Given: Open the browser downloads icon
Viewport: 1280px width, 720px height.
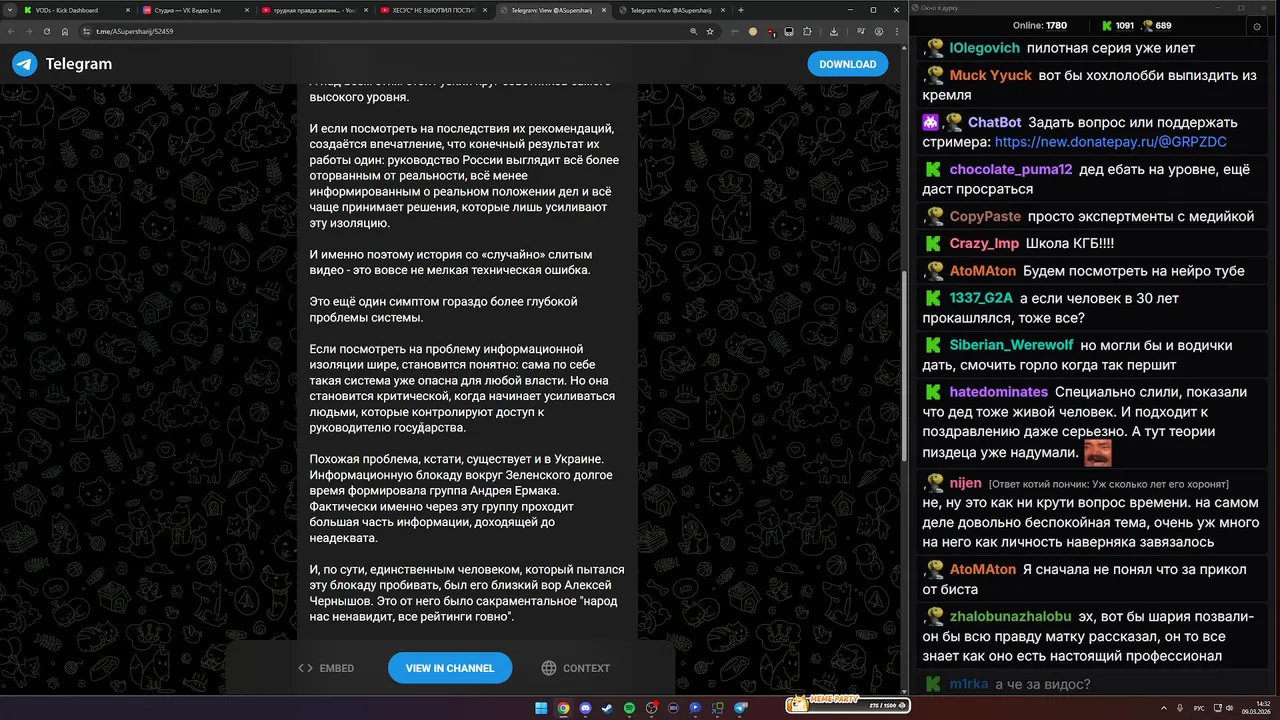Looking at the screenshot, I should click(x=834, y=31).
